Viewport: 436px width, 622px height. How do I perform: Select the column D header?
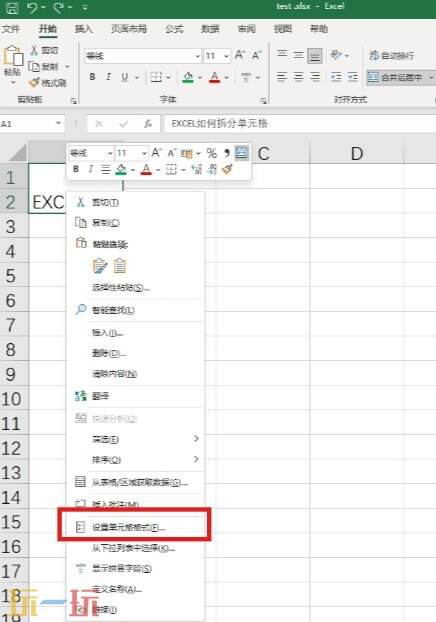[x=356, y=154]
